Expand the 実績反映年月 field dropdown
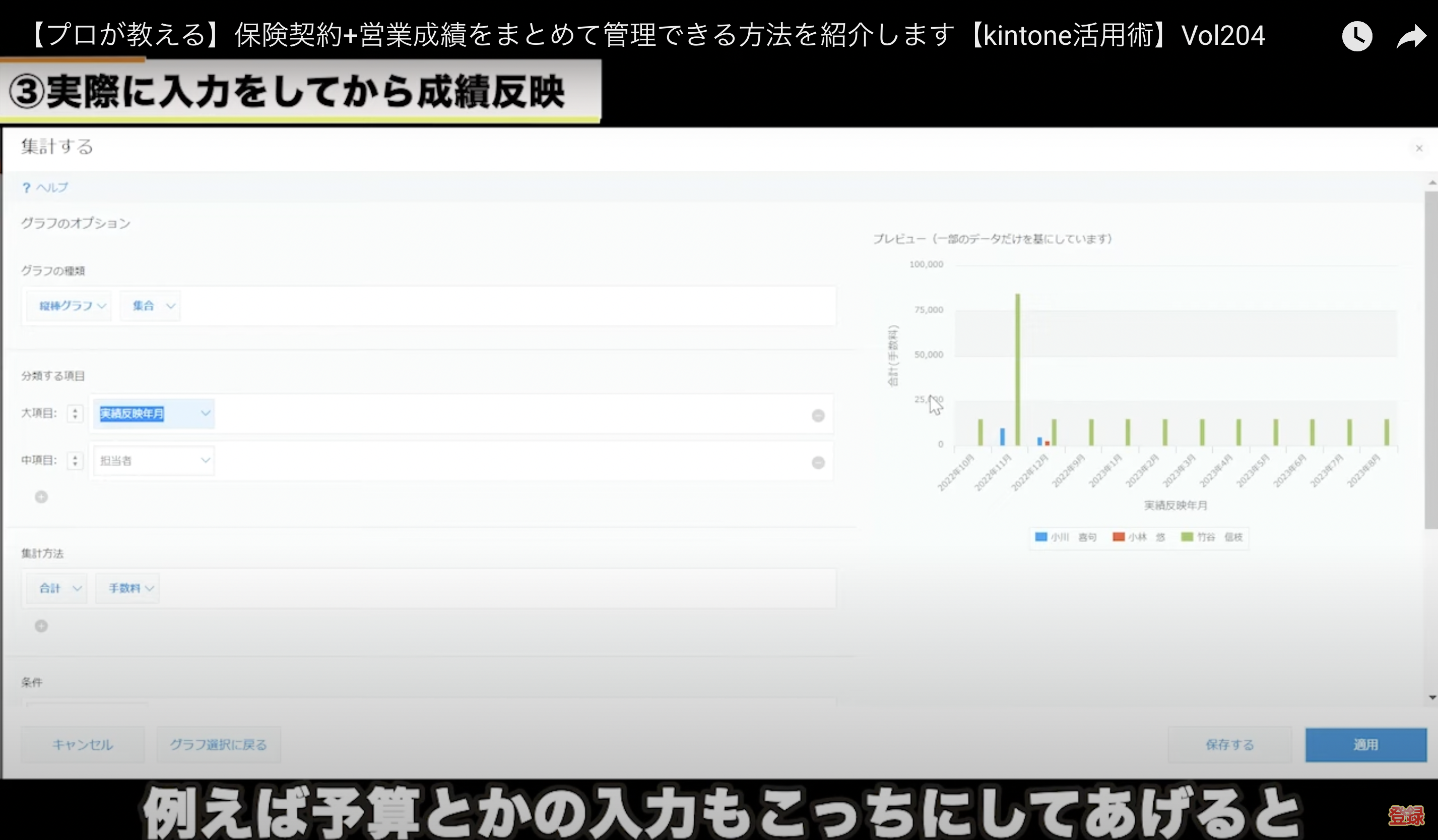The image size is (1438, 840). pos(154,413)
